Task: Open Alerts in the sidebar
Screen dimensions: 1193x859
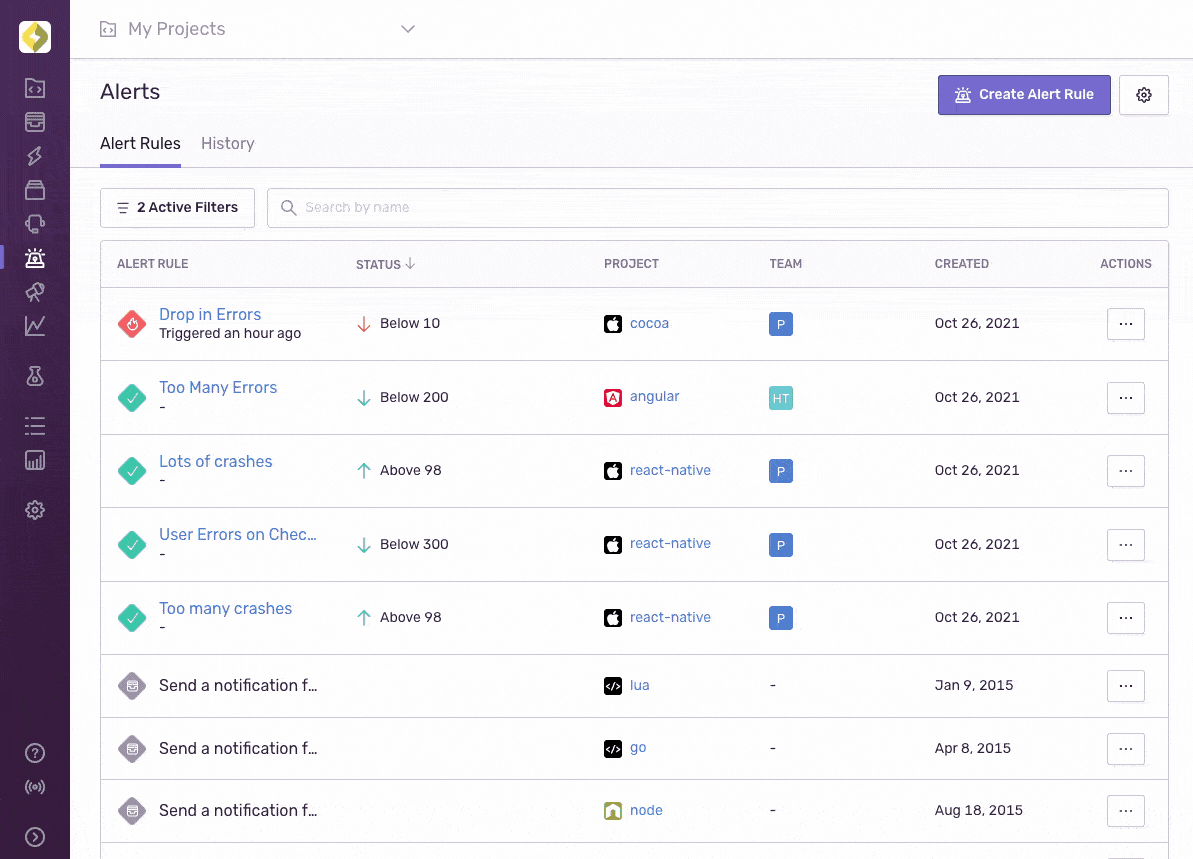Action: [x=35, y=258]
